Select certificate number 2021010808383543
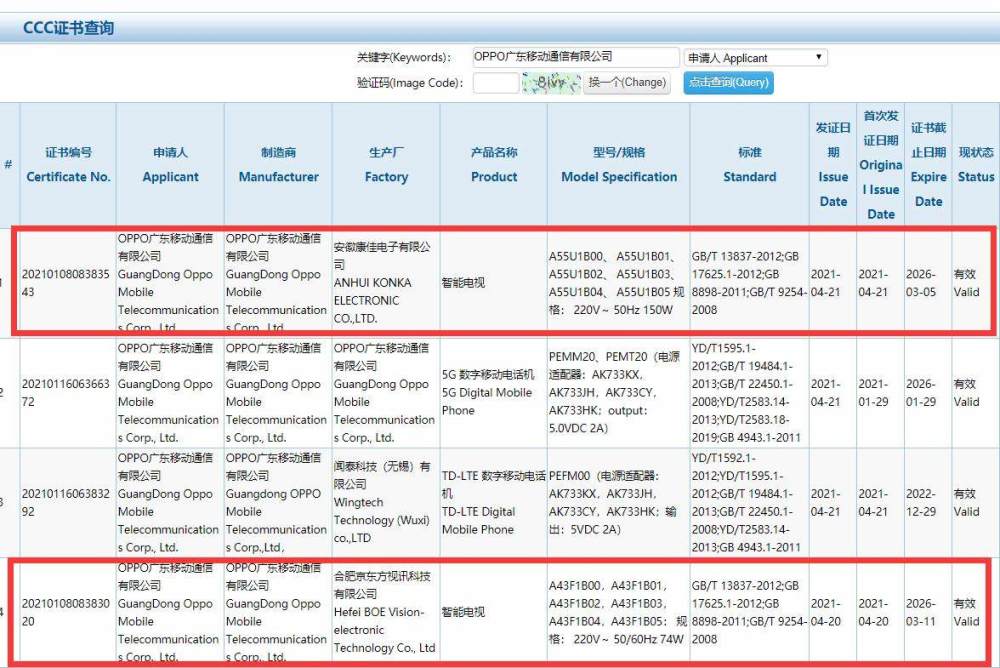 66,283
